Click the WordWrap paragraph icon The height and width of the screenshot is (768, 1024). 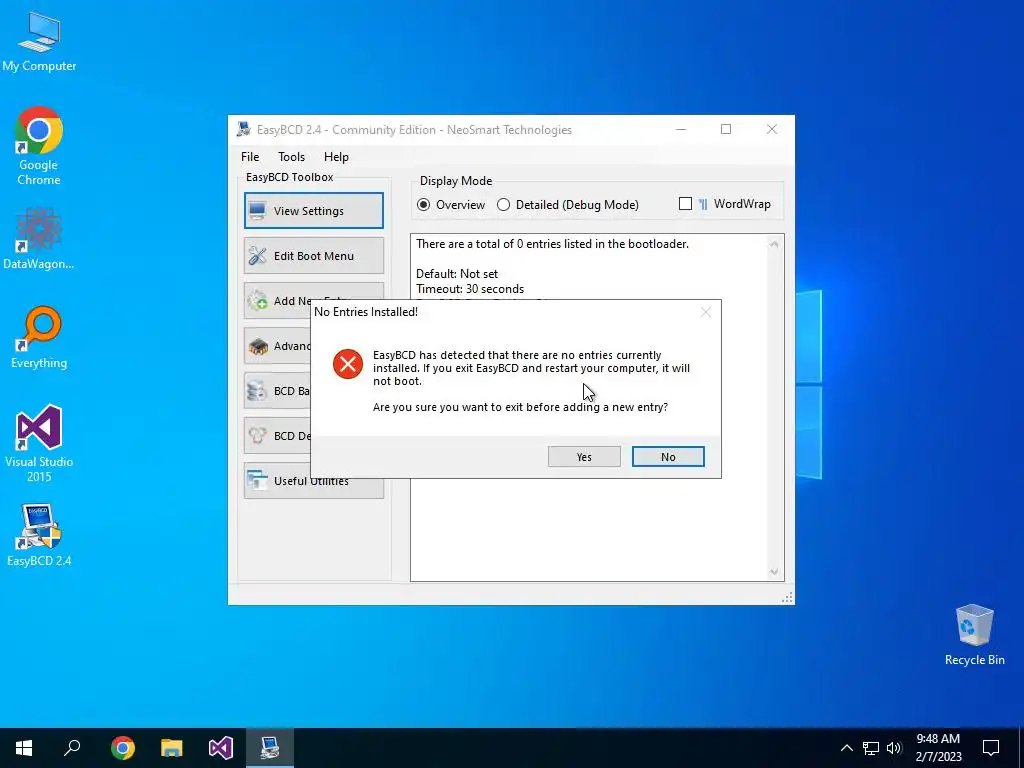point(703,204)
